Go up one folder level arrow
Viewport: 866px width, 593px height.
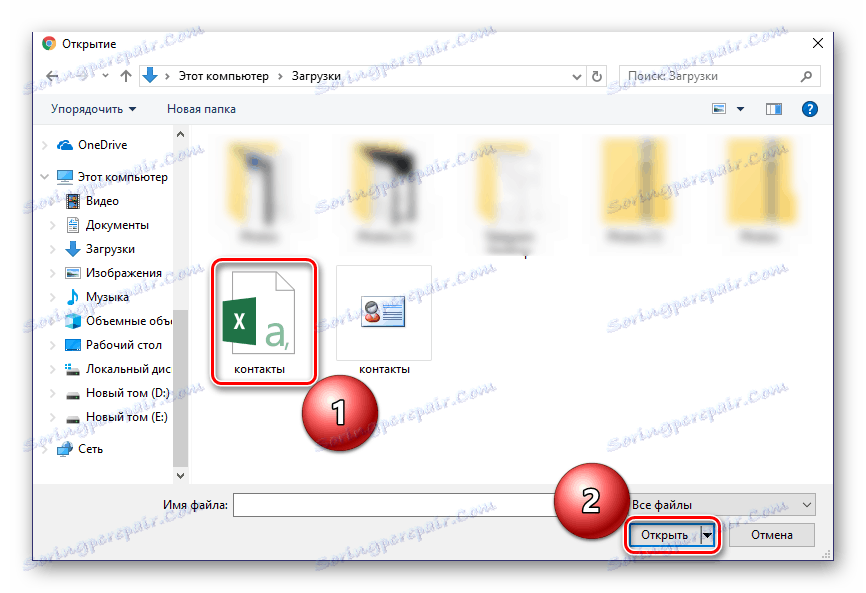coord(126,76)
